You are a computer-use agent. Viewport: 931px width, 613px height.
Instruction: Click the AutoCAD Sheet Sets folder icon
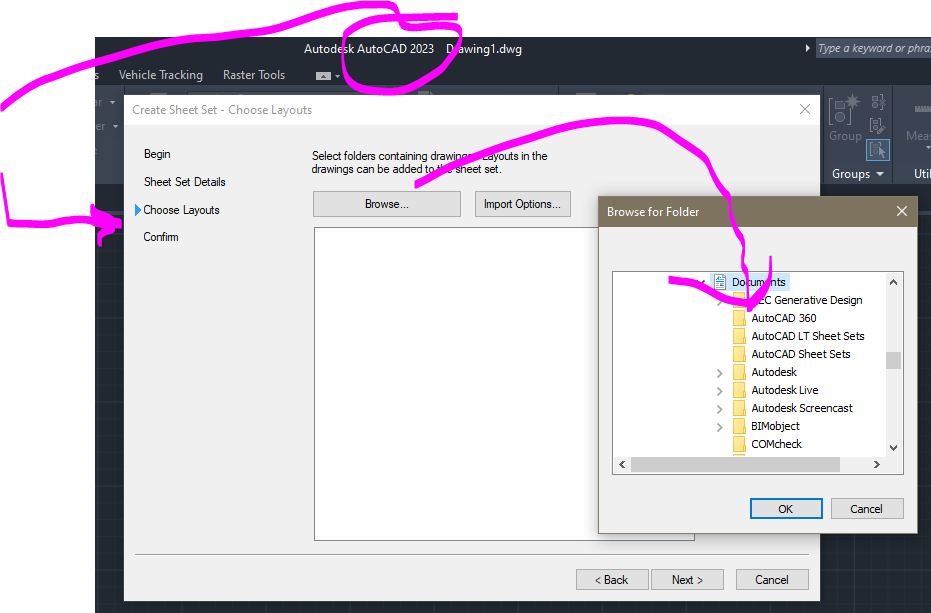click(x=739, y=354)
